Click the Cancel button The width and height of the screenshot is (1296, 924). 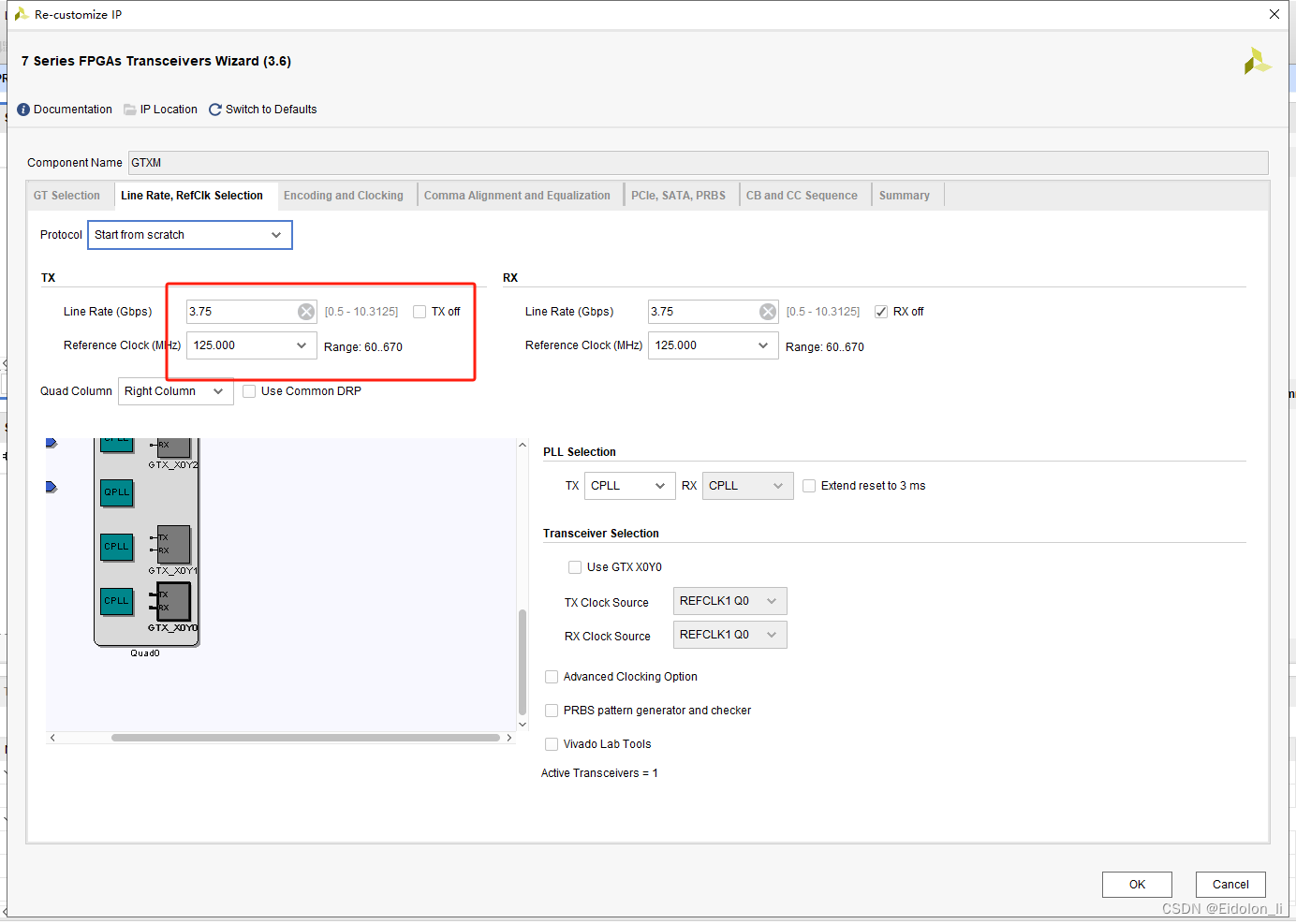click(1230, 885)
